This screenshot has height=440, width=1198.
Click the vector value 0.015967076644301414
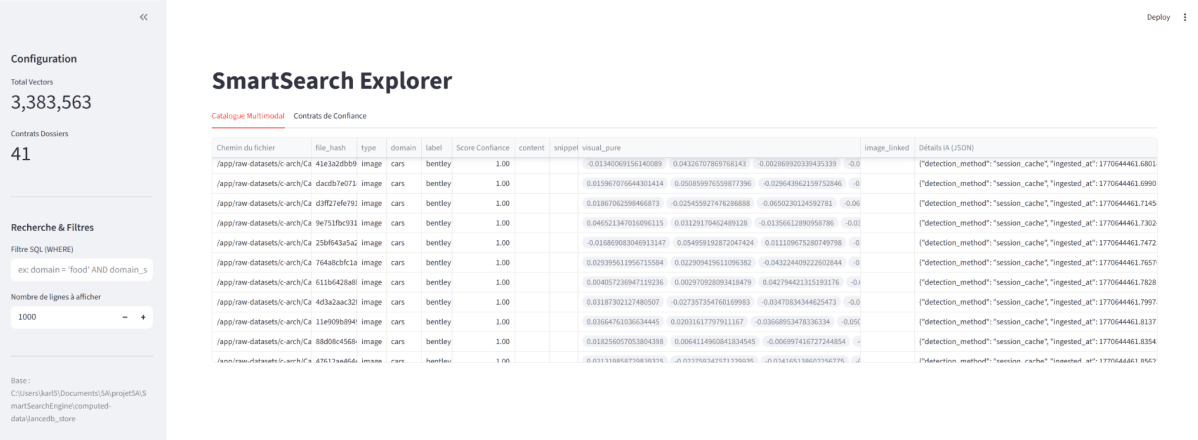pyautogui.click(x=622, y=183)
